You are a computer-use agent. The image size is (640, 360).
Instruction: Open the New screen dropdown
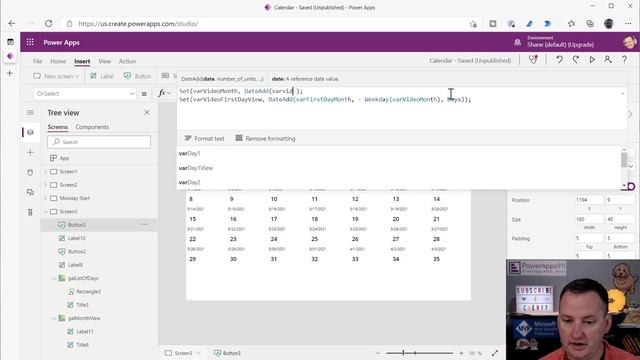click(x=56, y=76)
